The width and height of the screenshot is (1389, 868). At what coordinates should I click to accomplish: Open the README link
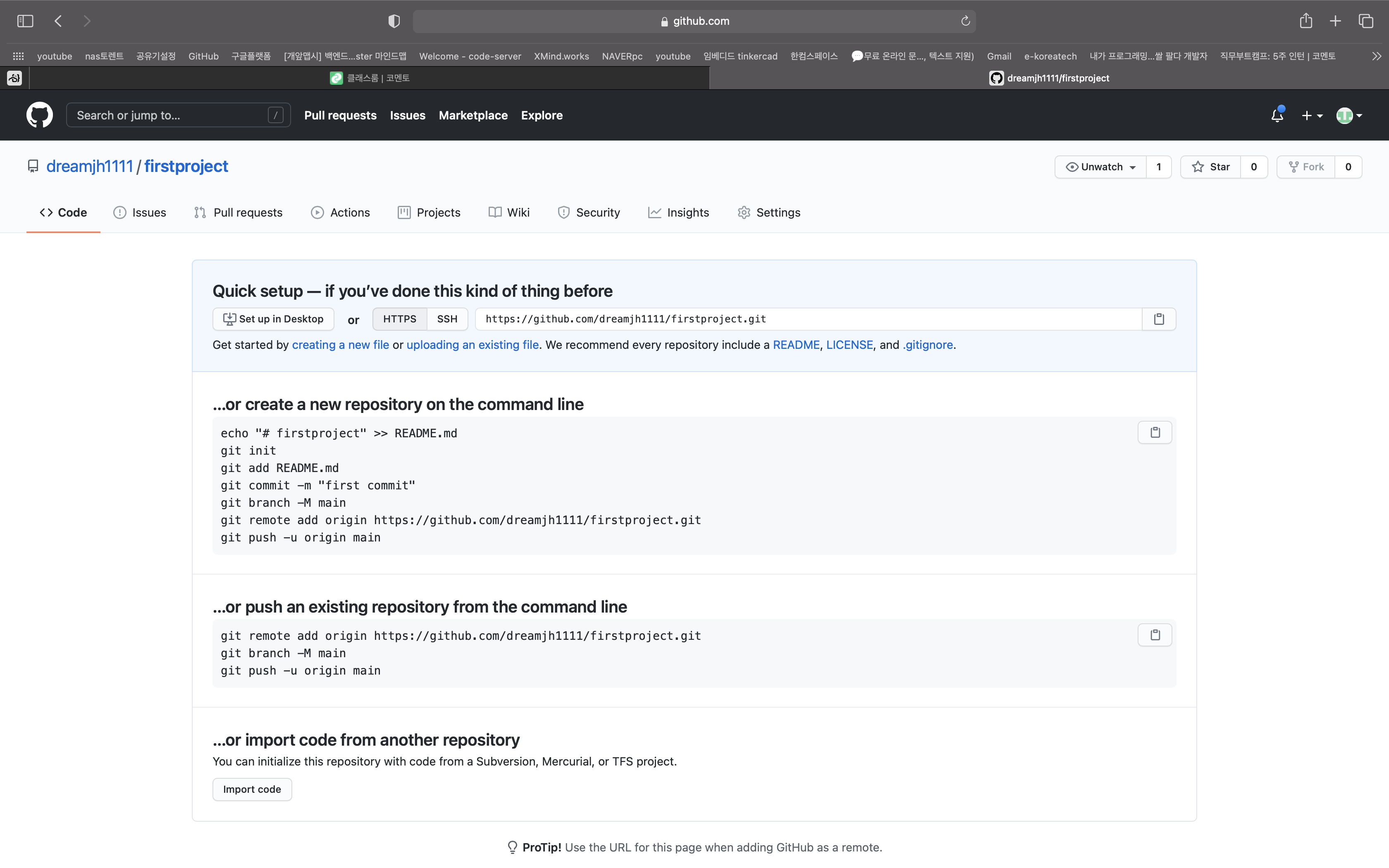click(796, 345)
